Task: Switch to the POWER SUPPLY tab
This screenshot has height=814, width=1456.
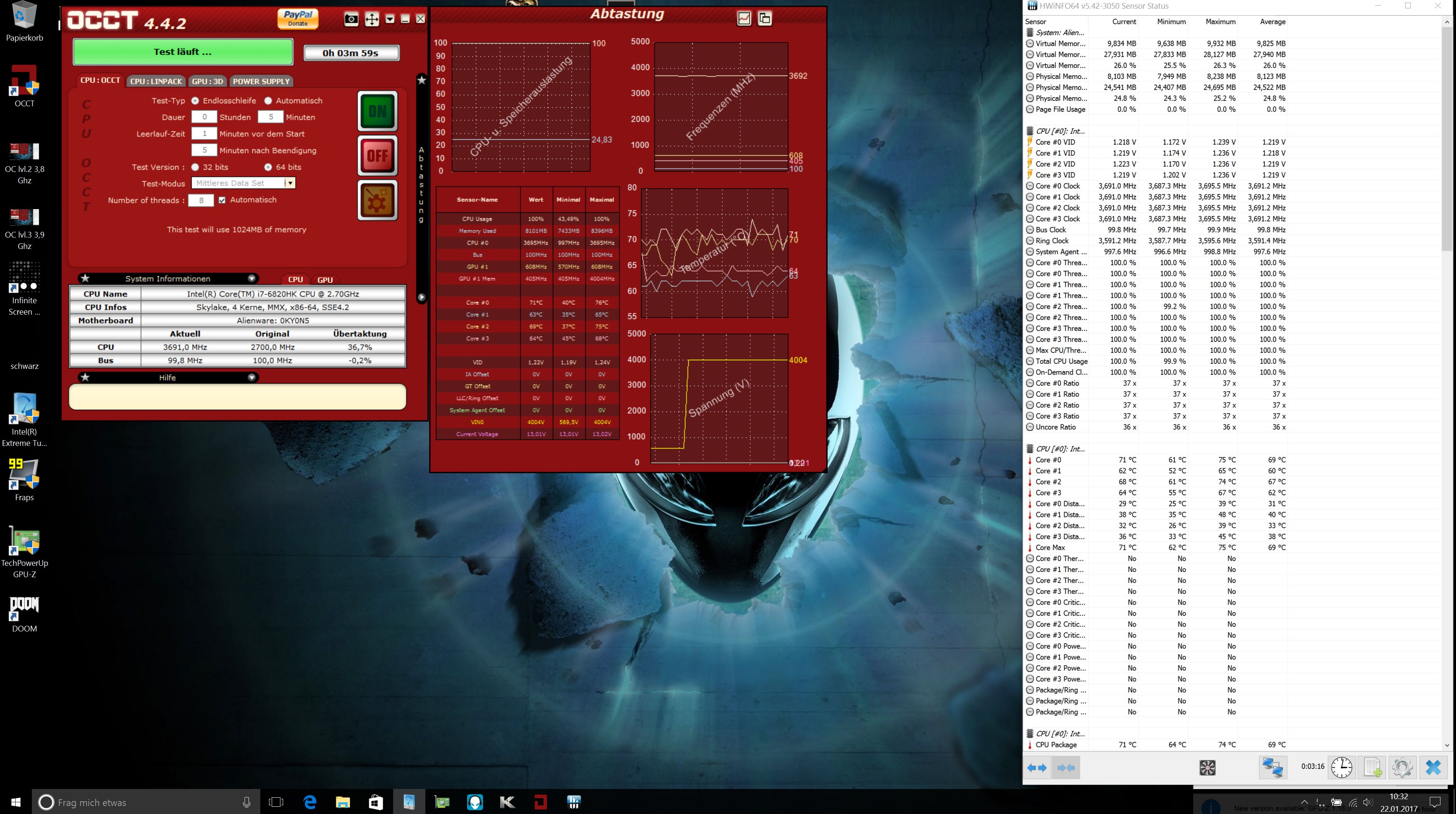Action: pos(261,81)
